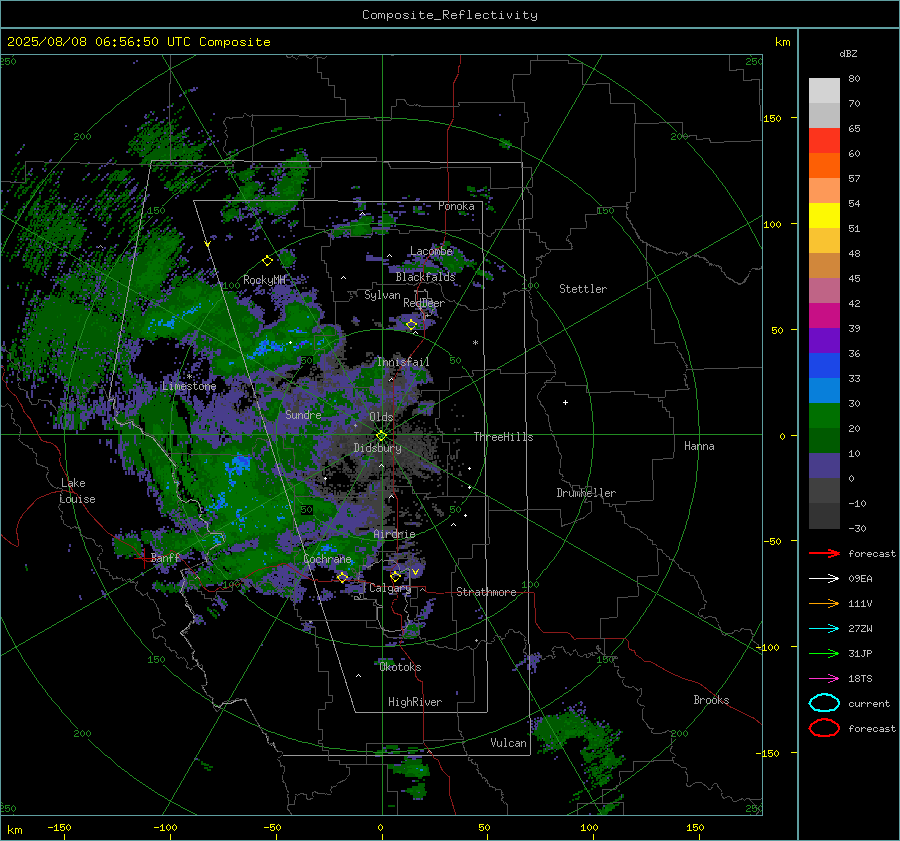Click the red forecast ellipse symbol
The height and width of the screenshot is (841, 900).
(x=824, y=728)
